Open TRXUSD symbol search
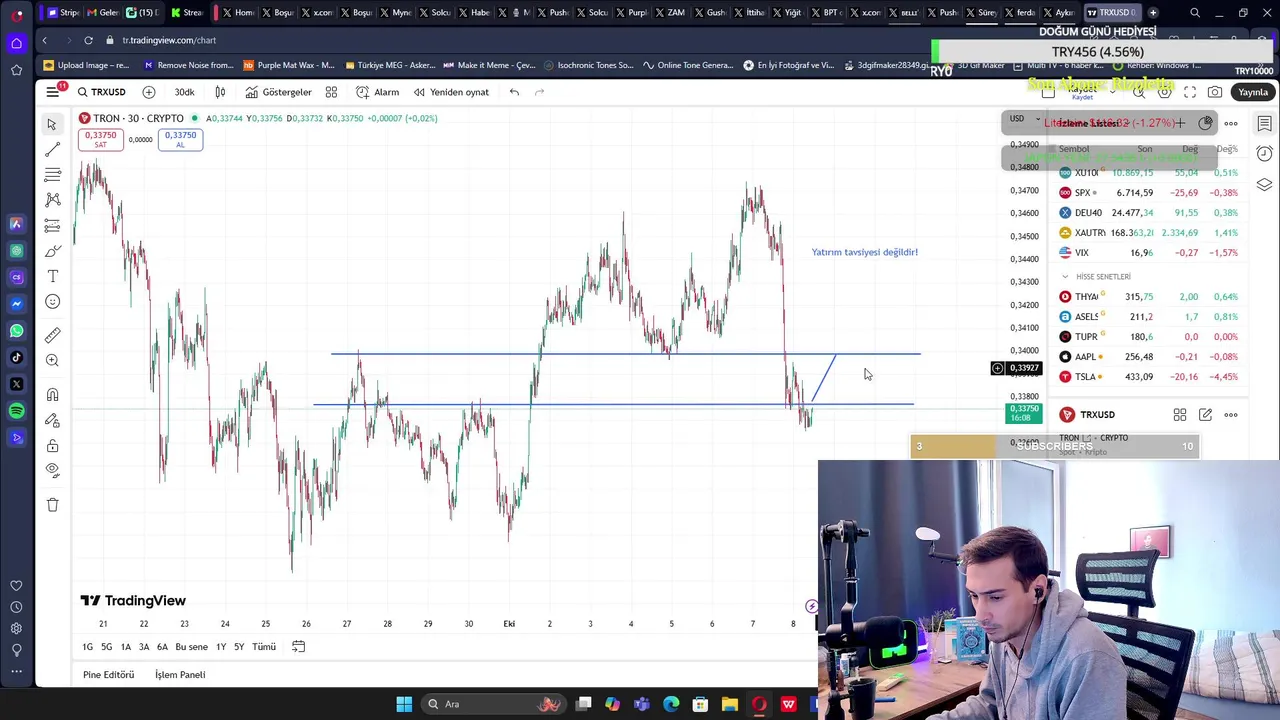The image size is (1280, 720). [x=102, y=92]
